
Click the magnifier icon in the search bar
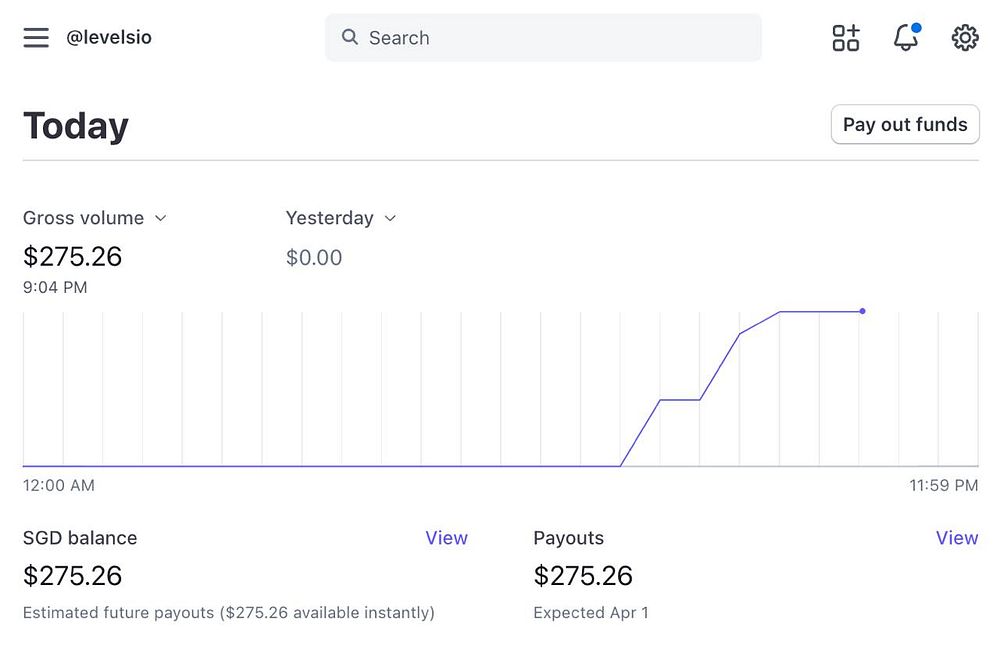point(350,38)
